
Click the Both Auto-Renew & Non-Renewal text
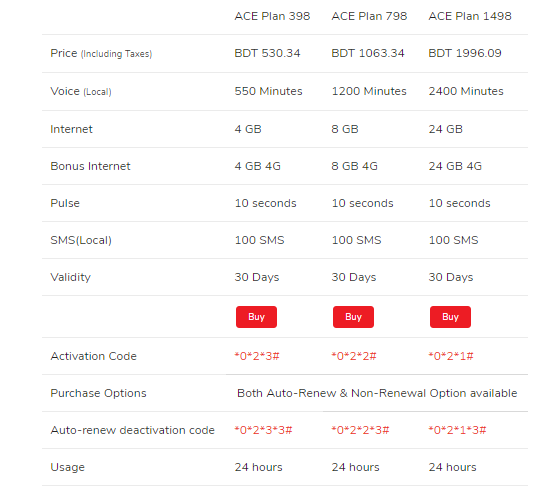(x=331, y=393)
